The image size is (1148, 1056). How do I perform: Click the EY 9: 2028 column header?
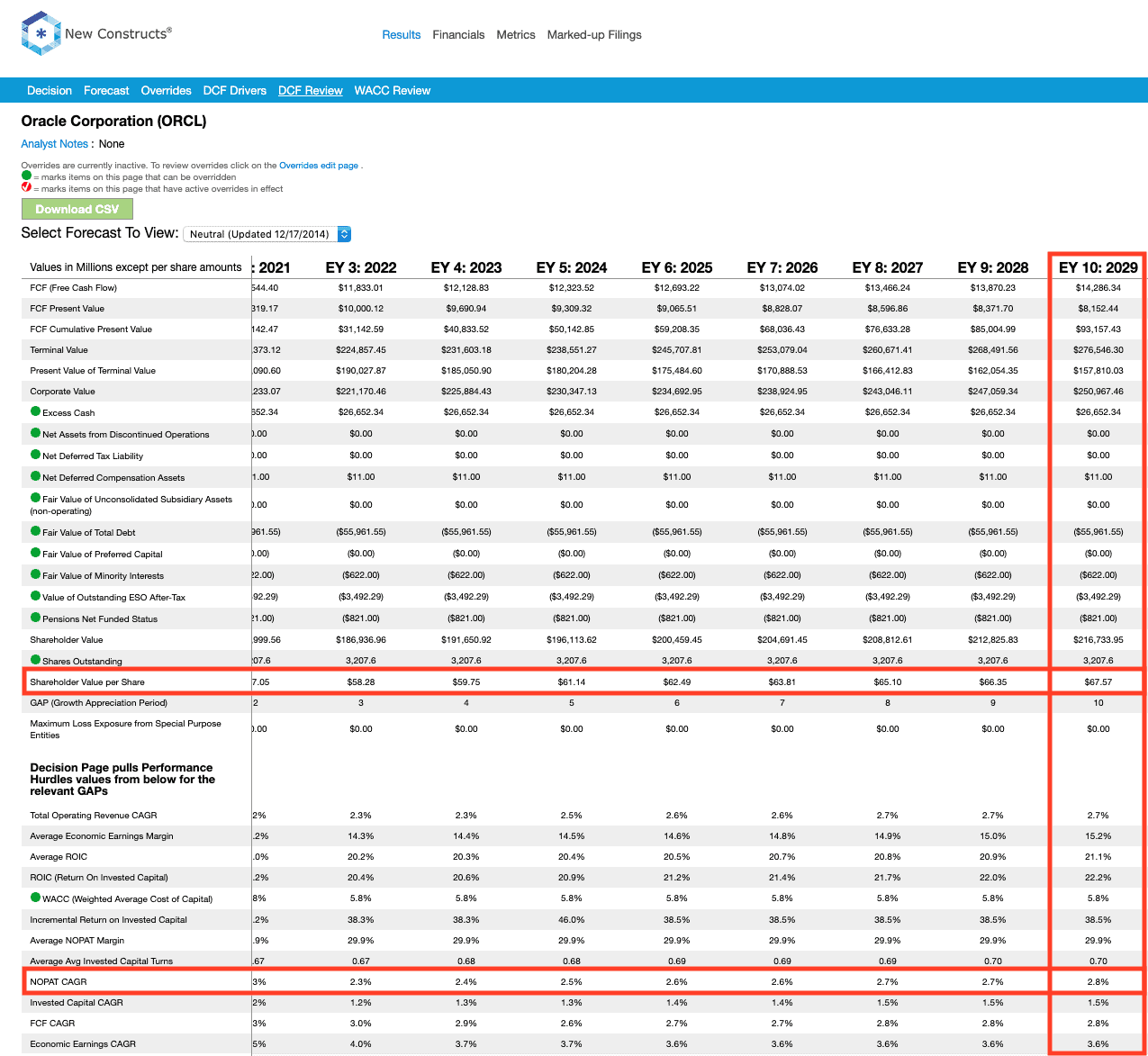click(x=993, y=267)
